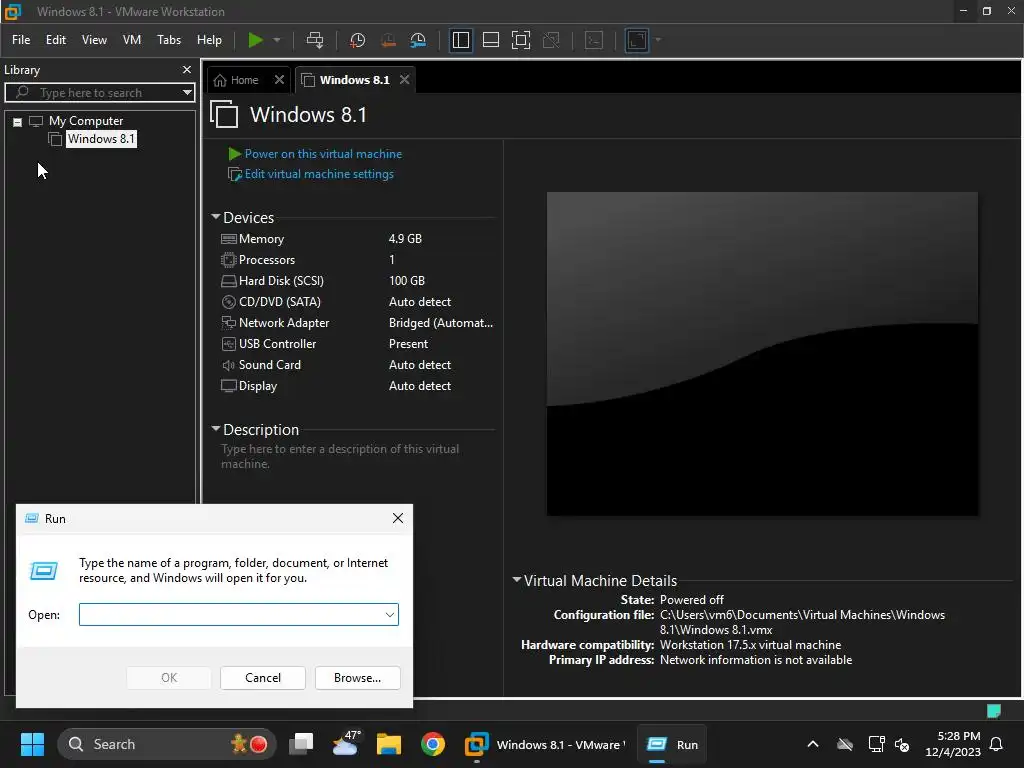Click the VMware Workstation taskbar button
The height and width of the screenshot is (768, 1024).
(545, 744)
